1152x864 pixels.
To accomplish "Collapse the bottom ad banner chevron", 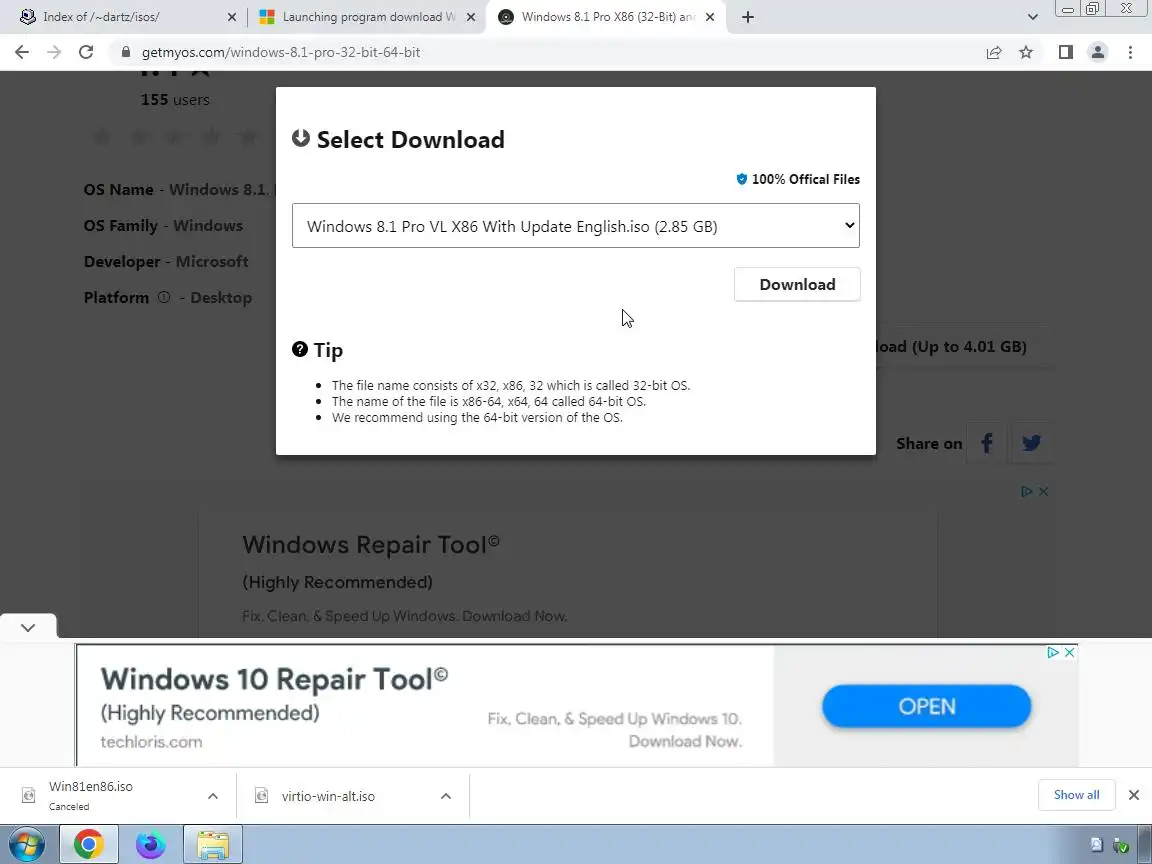I will pyautogui.click(x=28, y=627).
